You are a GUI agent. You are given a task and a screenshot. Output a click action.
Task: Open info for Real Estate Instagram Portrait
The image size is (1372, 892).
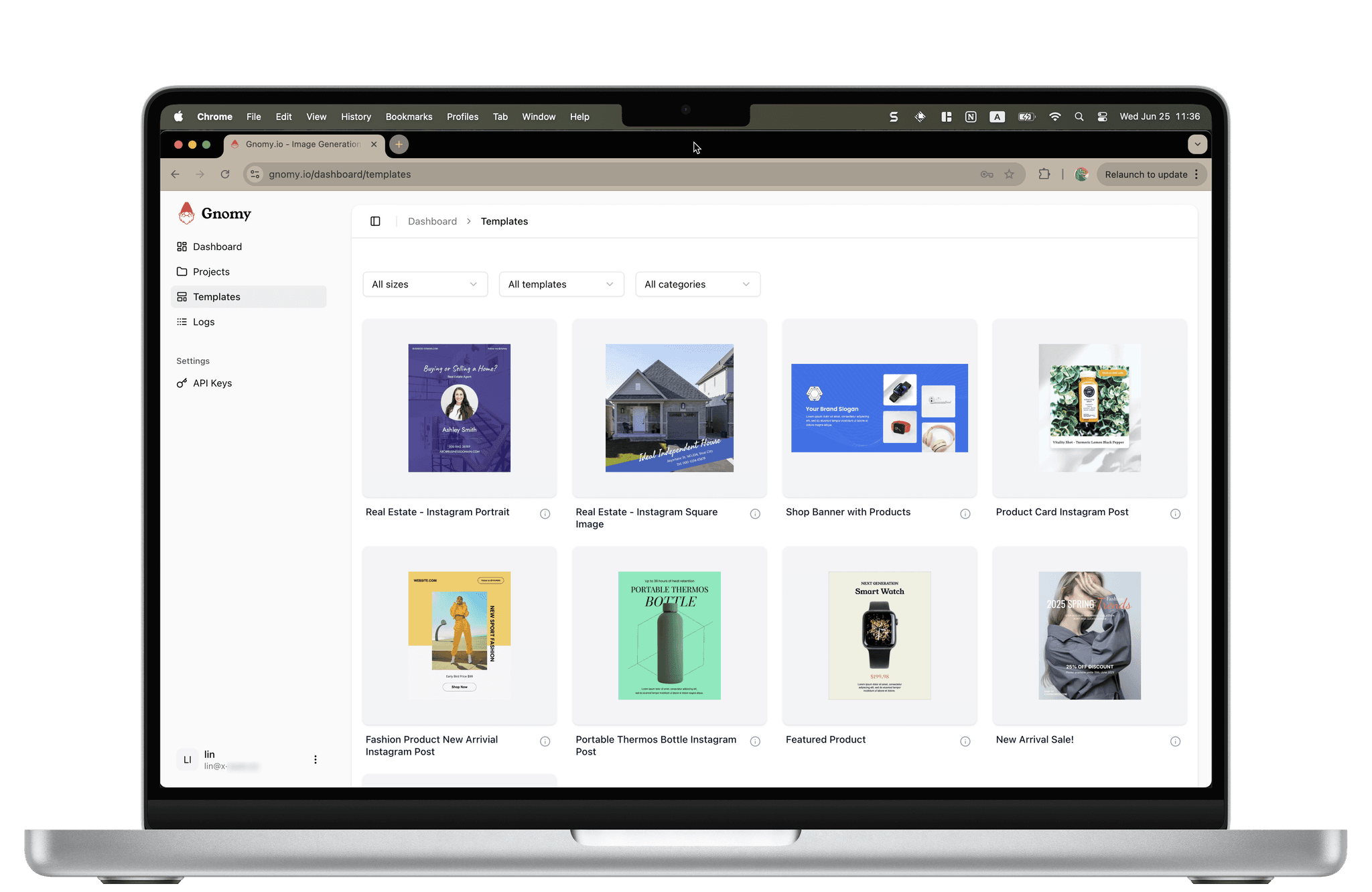545,514
